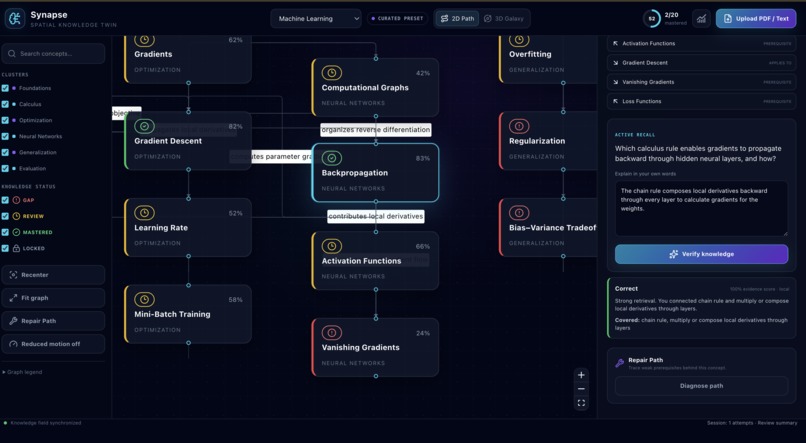Screen dimensions: 806x443
Task: Click the Curated Preset badge
Action: tap(397, 19)
